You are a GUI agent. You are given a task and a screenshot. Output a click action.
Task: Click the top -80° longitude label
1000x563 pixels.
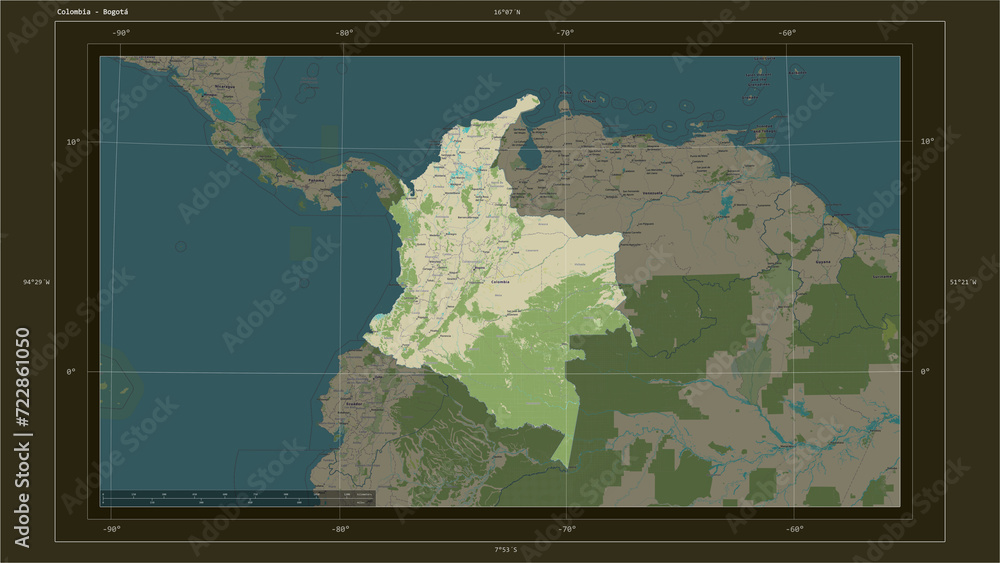344,33
